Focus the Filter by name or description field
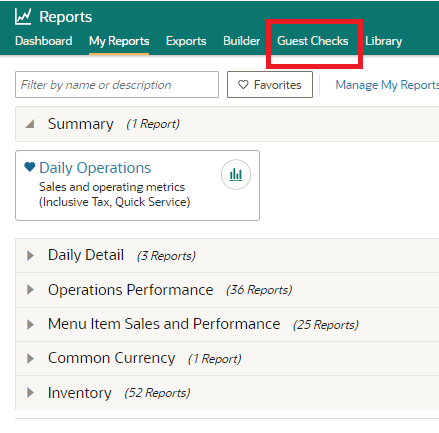The image size is (439, 433). (x=117, y=85)
